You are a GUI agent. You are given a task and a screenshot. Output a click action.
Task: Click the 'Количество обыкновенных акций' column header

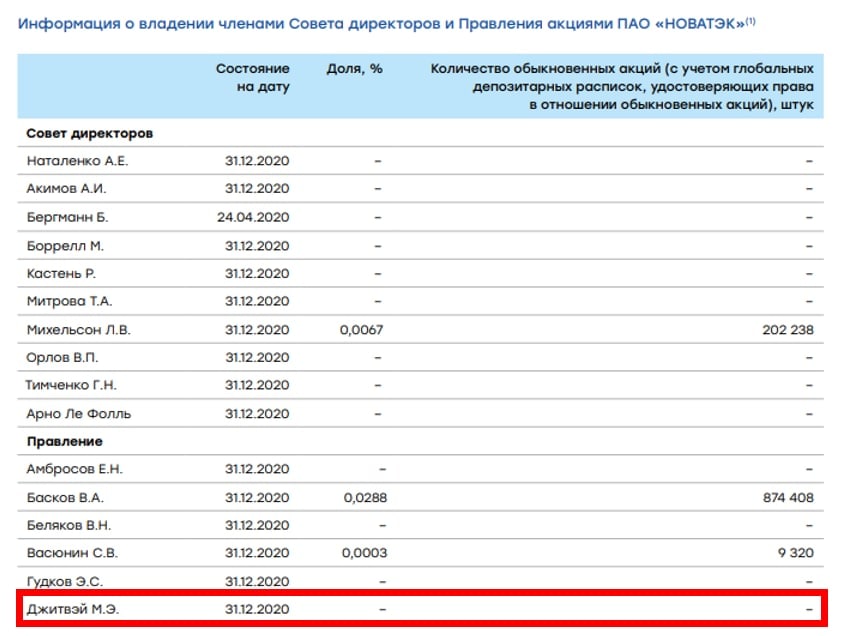click(622, 86)
